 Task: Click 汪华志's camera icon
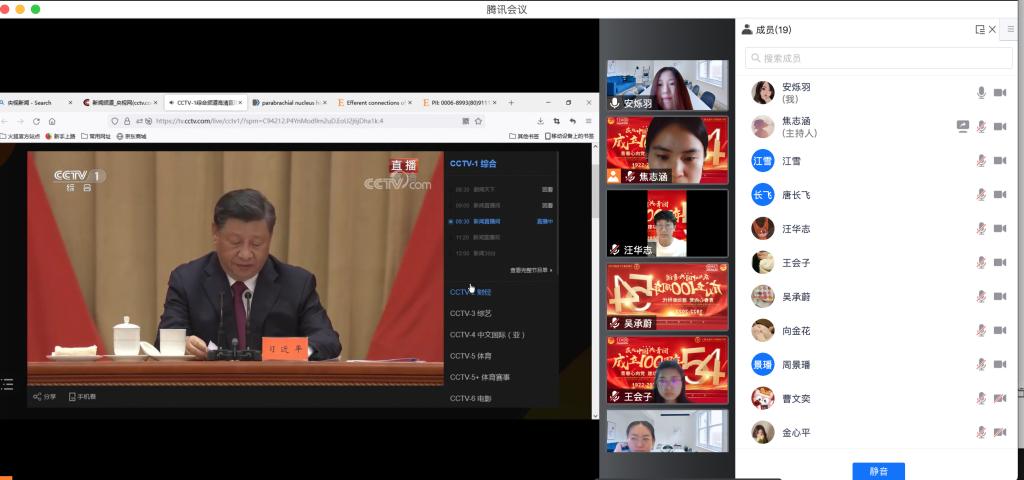pos(1000,229)
